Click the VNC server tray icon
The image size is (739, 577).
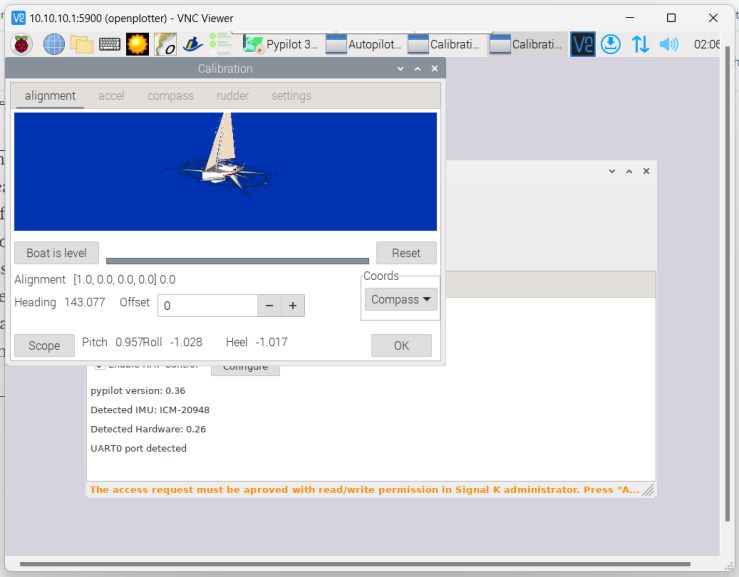coord(583,44)
